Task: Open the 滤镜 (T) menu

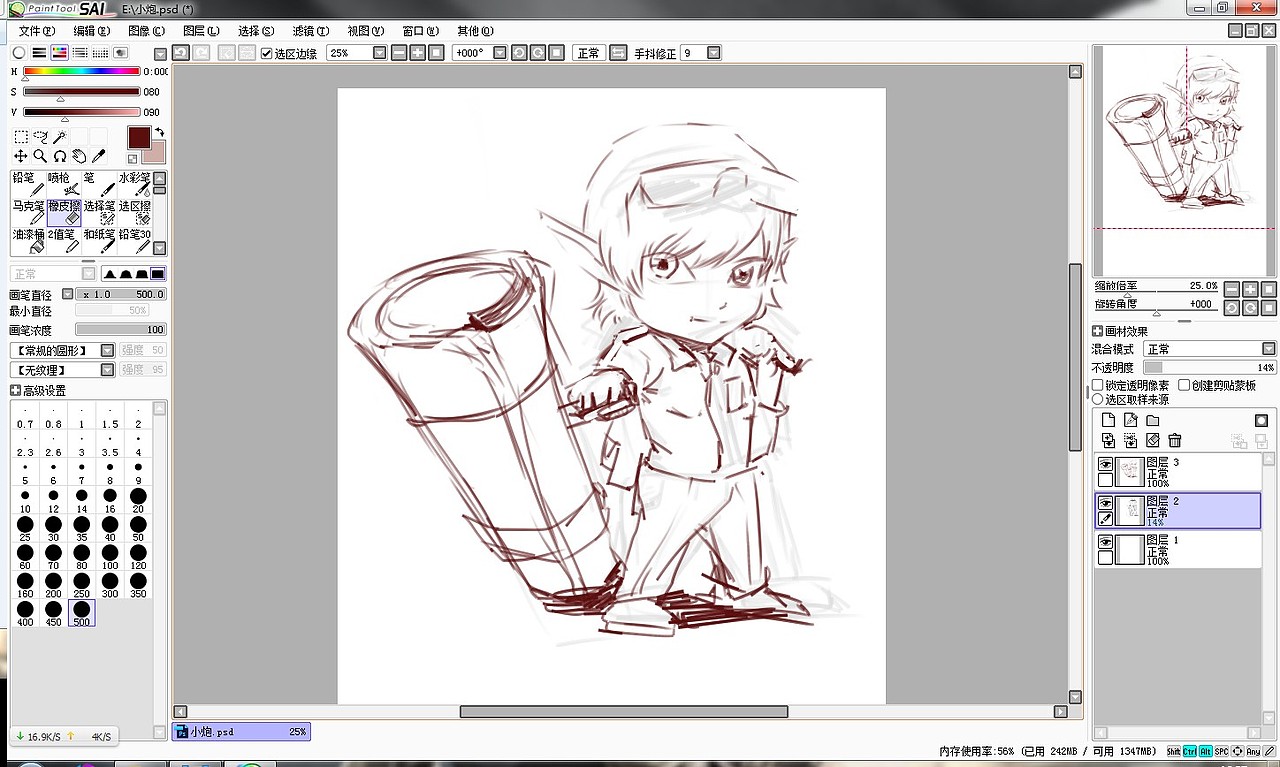Action: tap(311, 31)
